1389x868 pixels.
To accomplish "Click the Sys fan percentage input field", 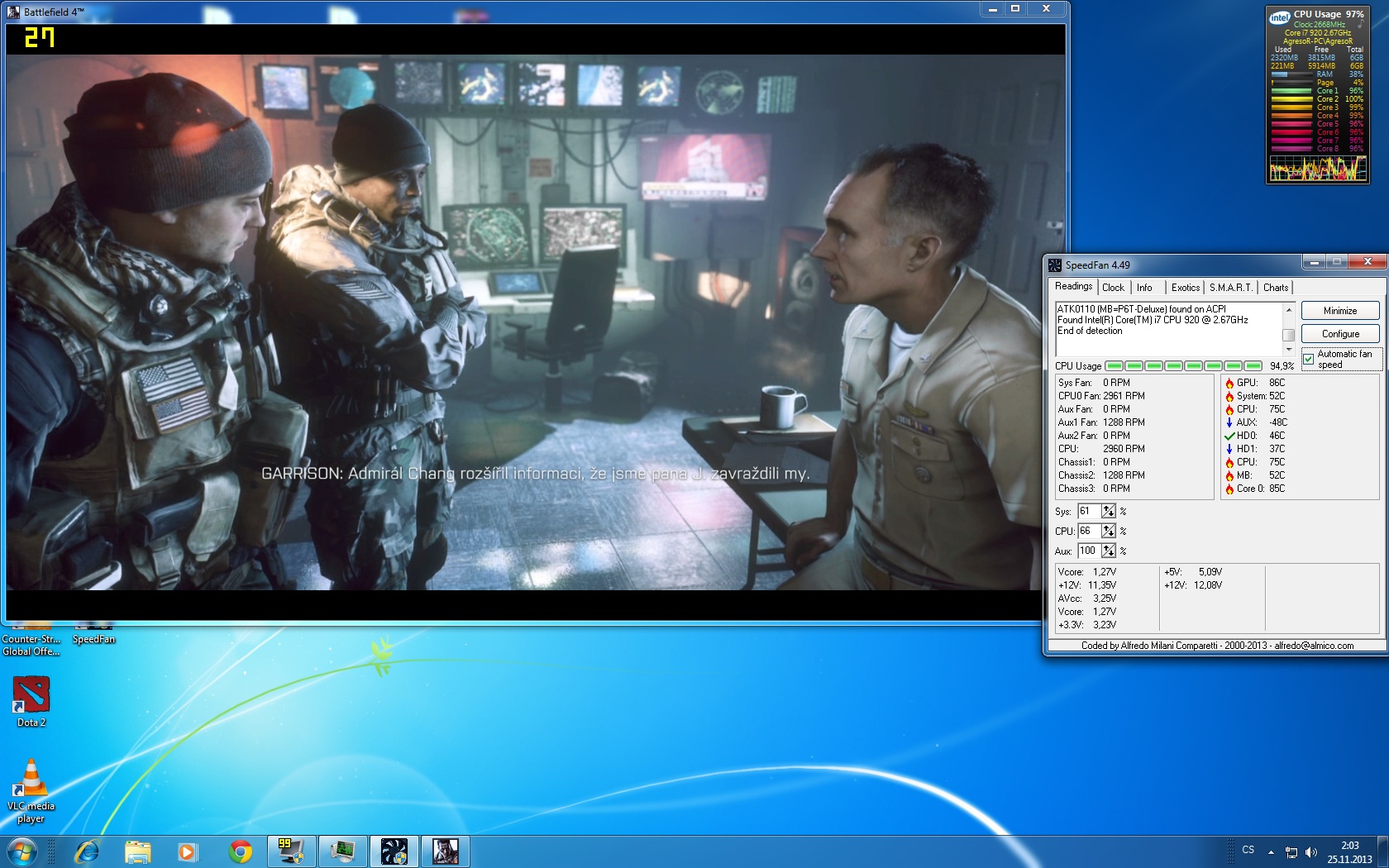I will (x=1088, y=512).
